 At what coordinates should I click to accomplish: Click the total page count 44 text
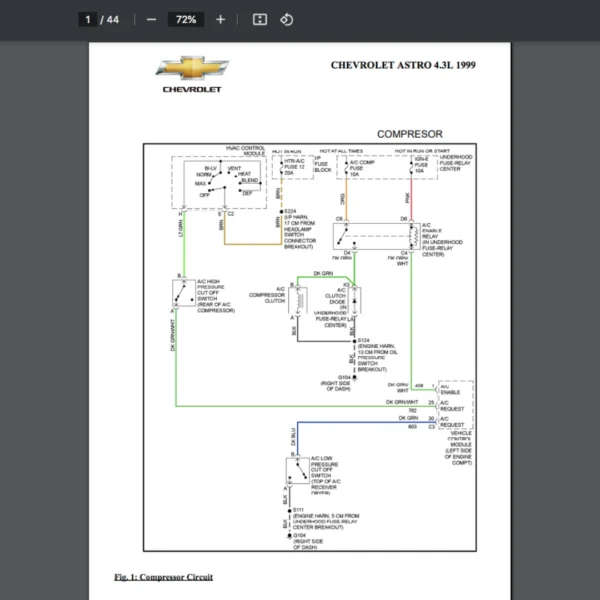[x=112, y=19]
